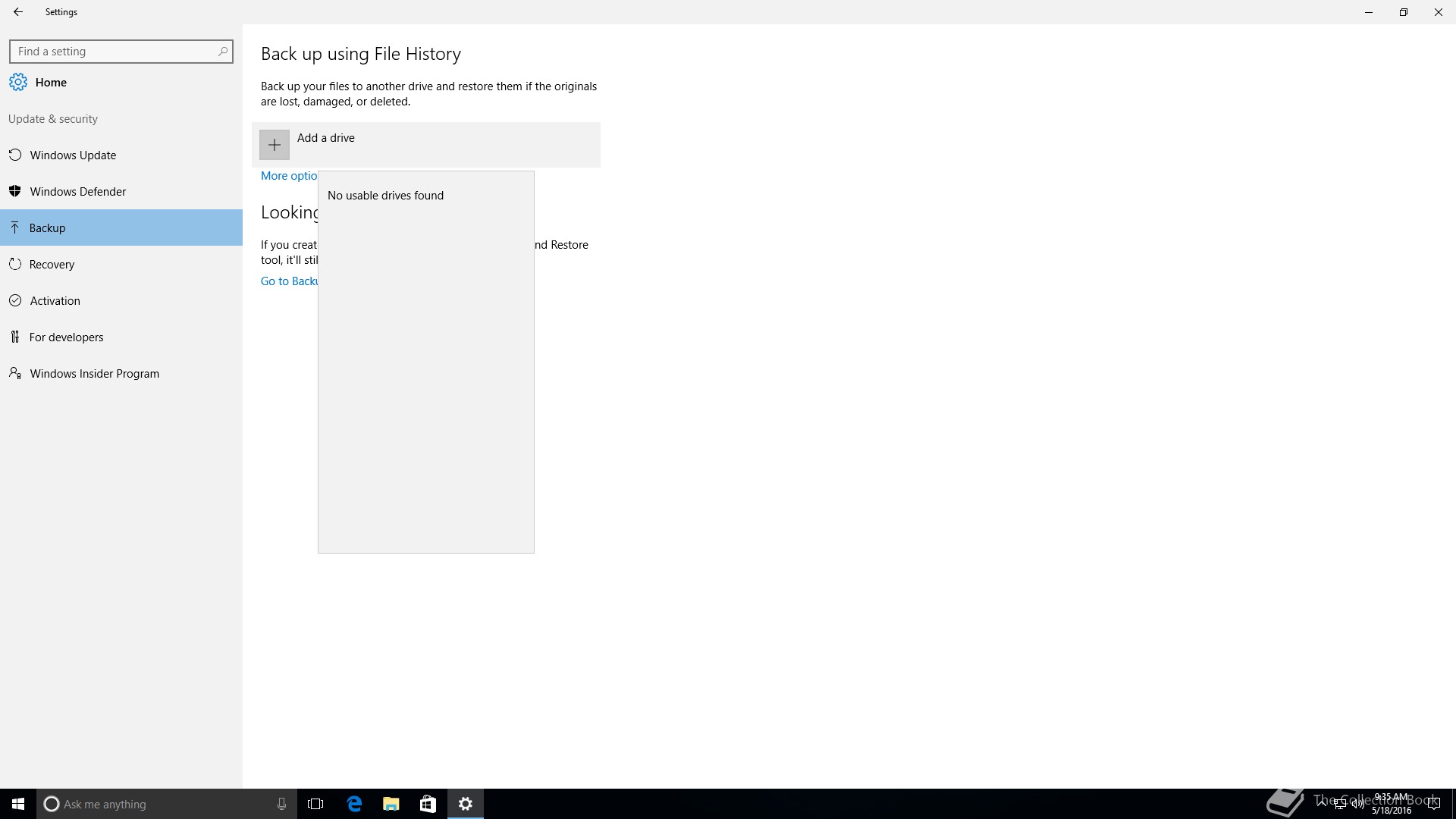Click the Cortana microphone icon
This screenshot has height=819, width=1456.
(281, 804)
